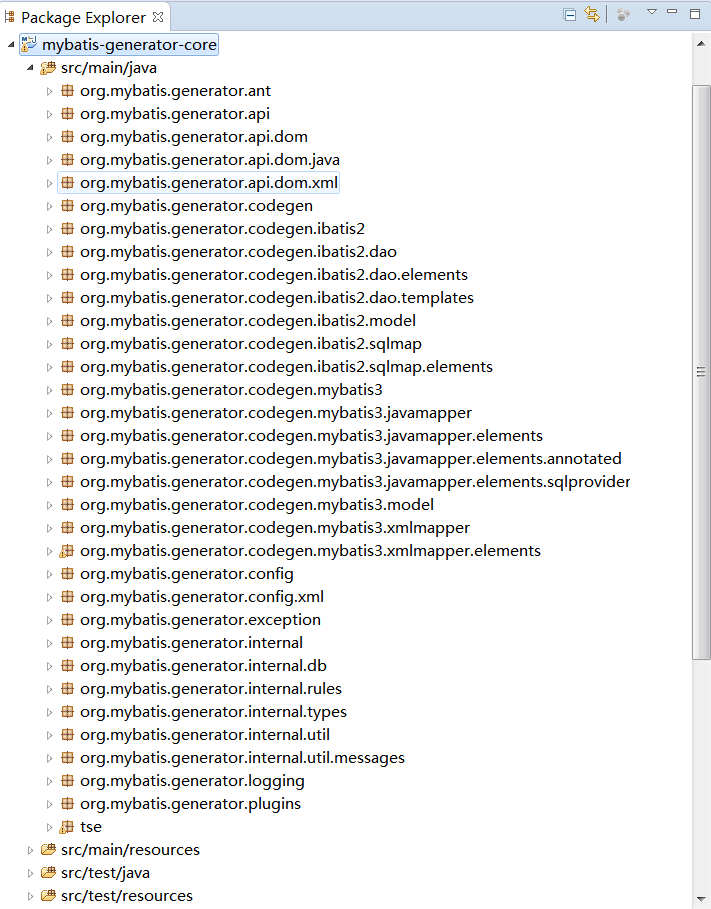Image resolution: width=711 pixels, height=909 pixels.
Task: Click the org.mybatis.generator.plugins package icon
Action: 67,803
